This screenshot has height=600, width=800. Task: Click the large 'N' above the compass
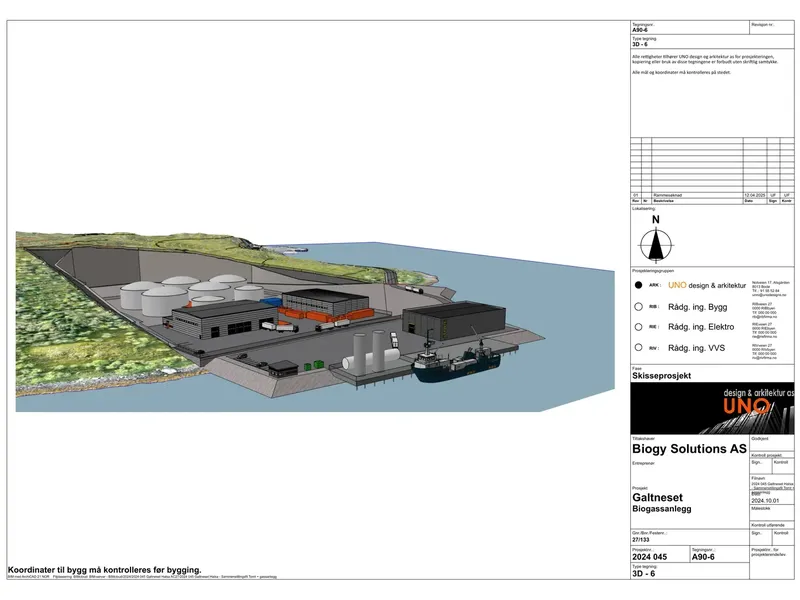click(x=656, y=219)
